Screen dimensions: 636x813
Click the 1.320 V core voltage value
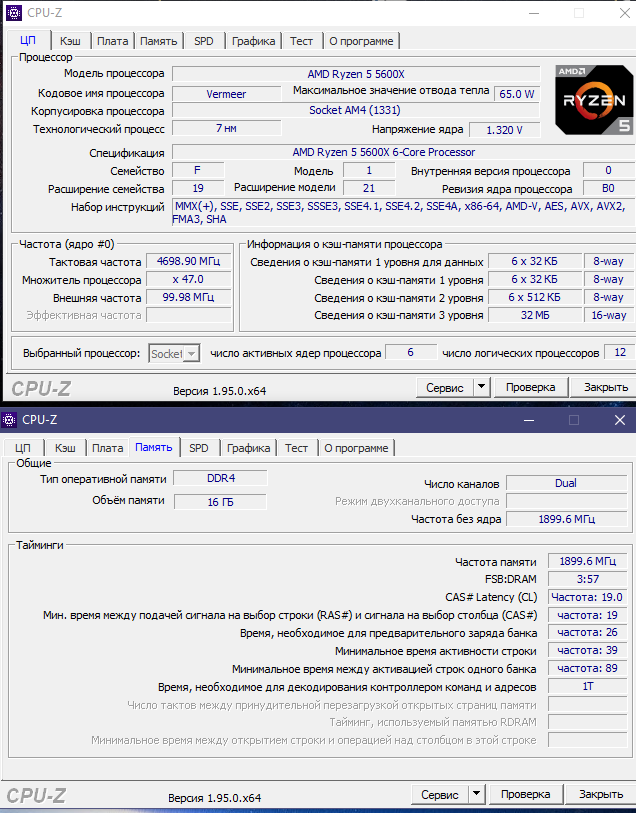[x=504, y=130]
